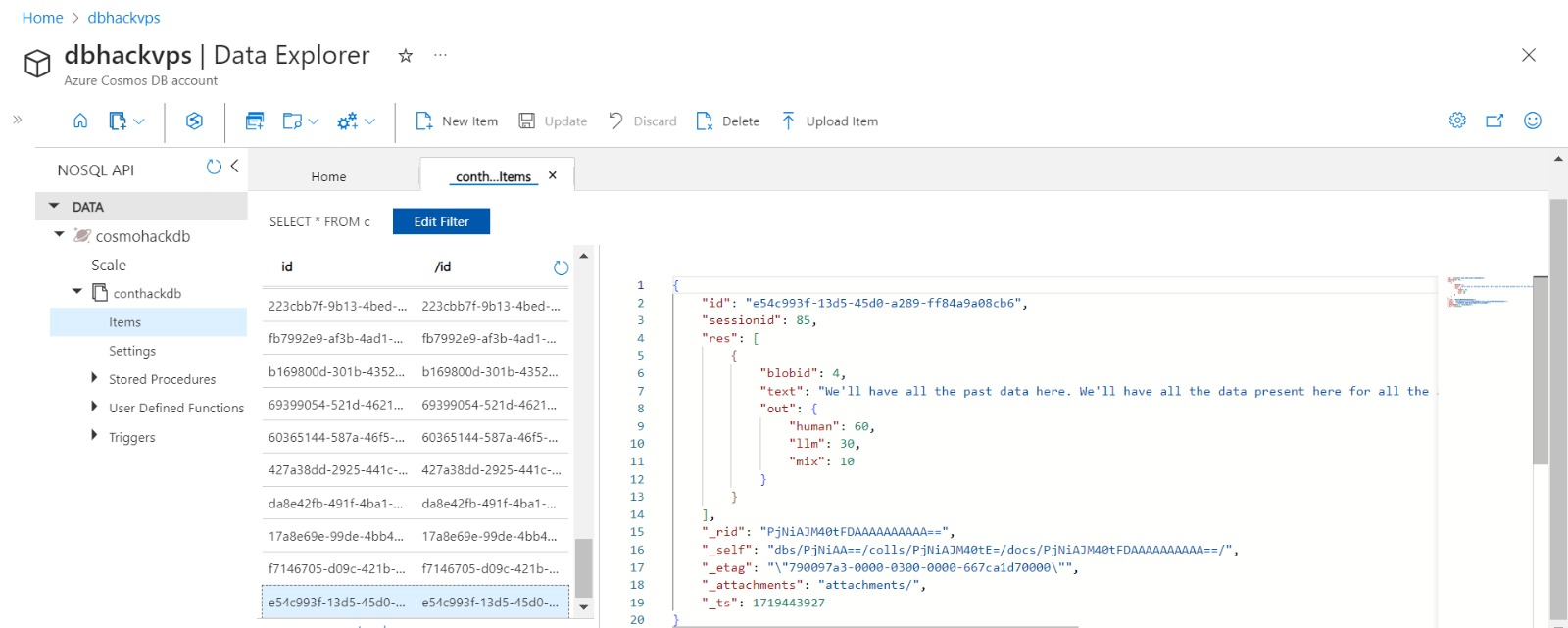Collapse the cosmohackdb database node
The image size is (1568, 628).
click(59, 235)
